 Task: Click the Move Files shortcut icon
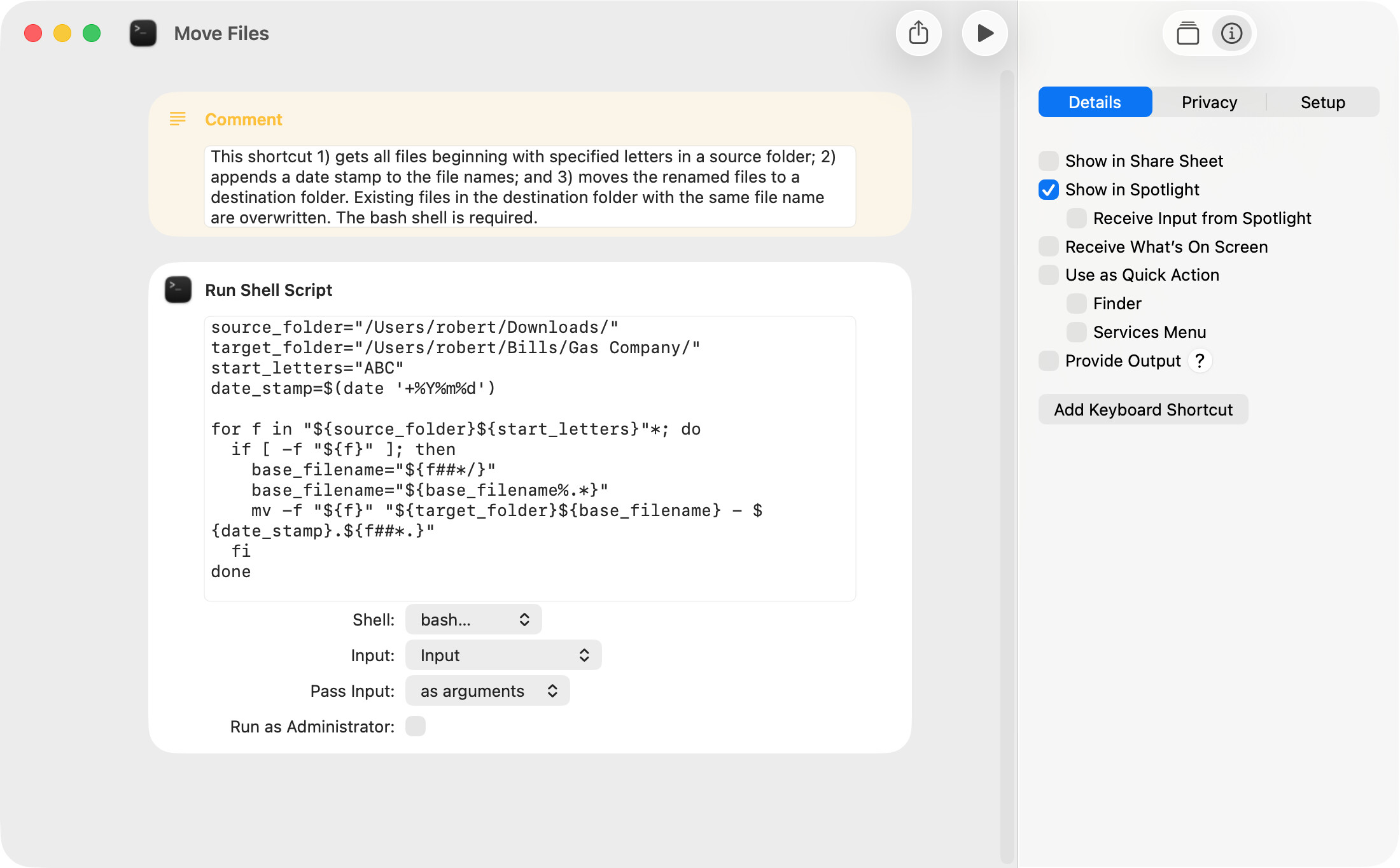click(143, 33)
